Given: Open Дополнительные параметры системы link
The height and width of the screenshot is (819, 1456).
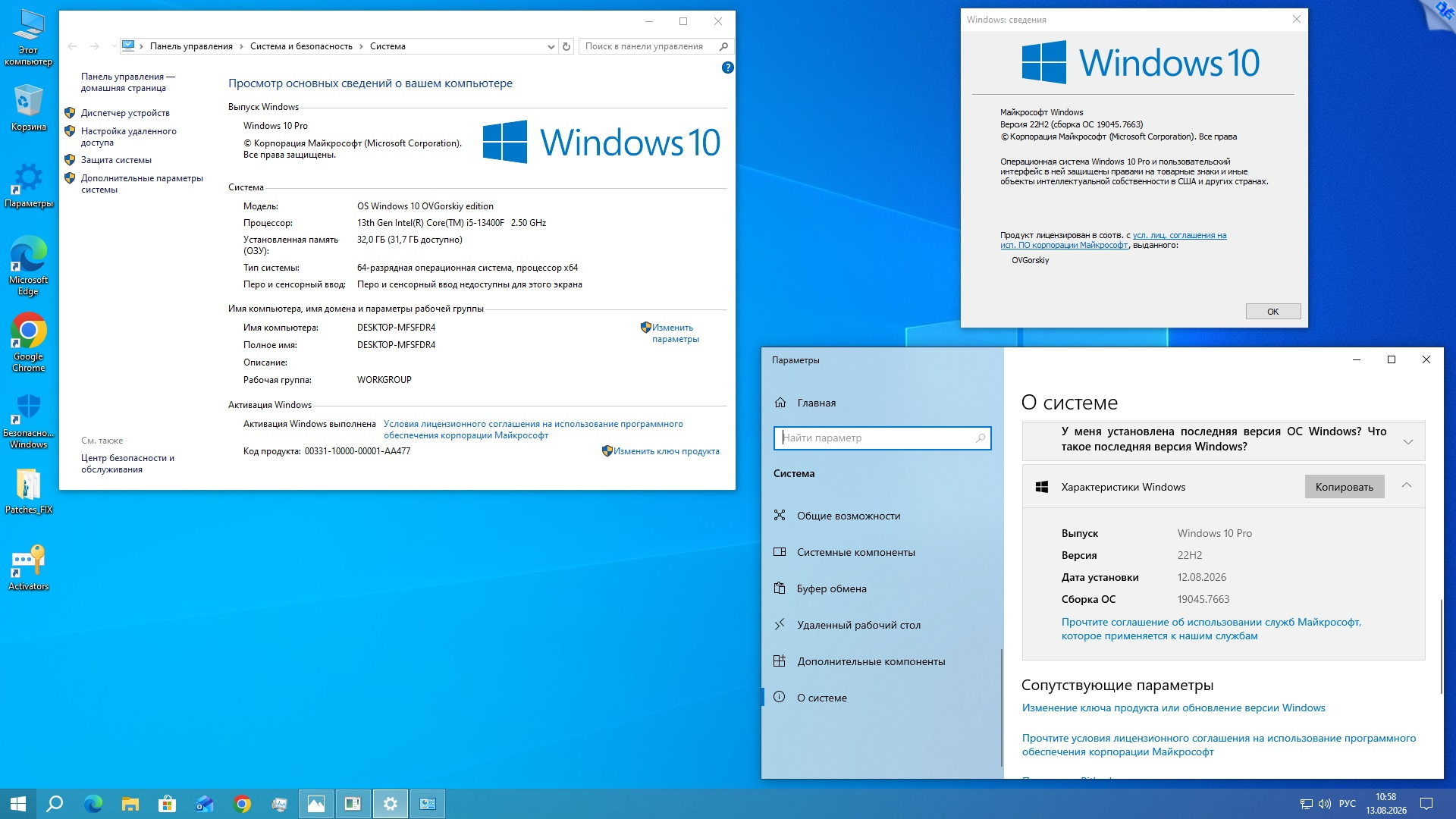Looking at the screenshot, I should coord(142,184).
